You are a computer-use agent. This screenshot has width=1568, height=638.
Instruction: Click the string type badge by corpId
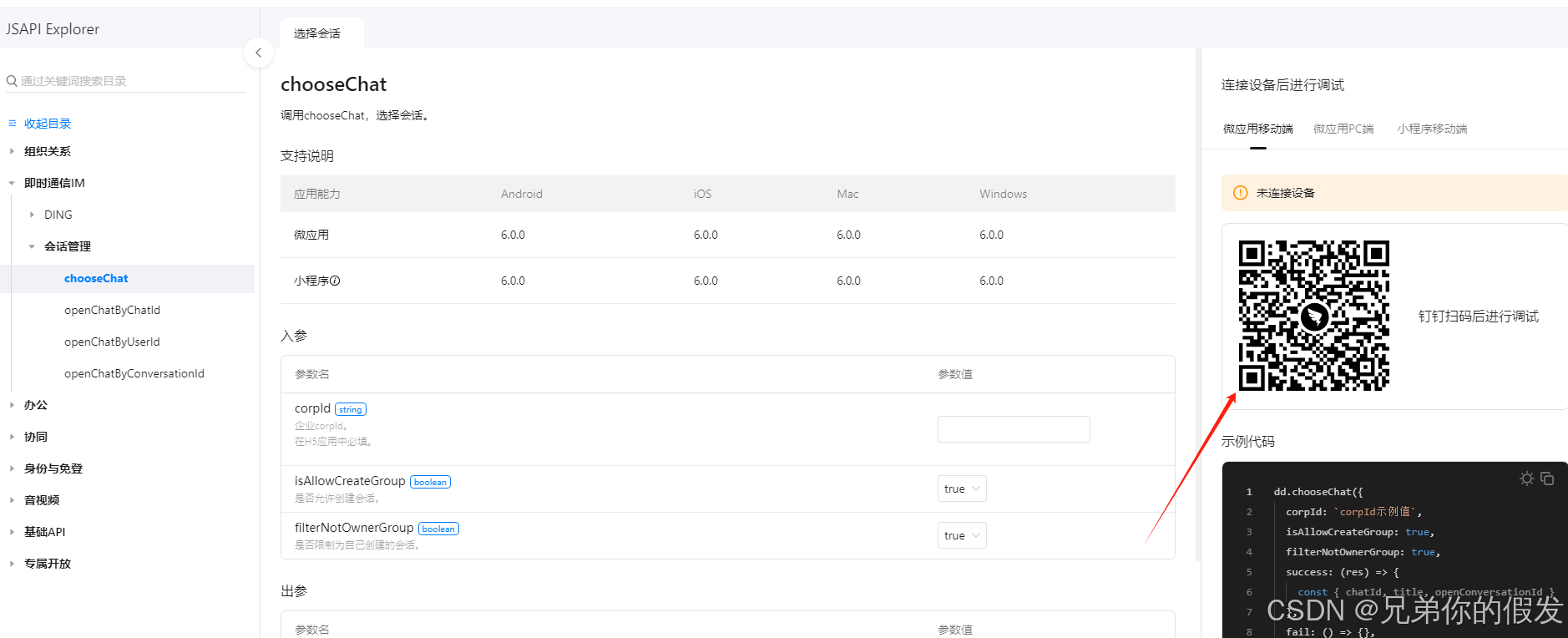pos(351,409)
